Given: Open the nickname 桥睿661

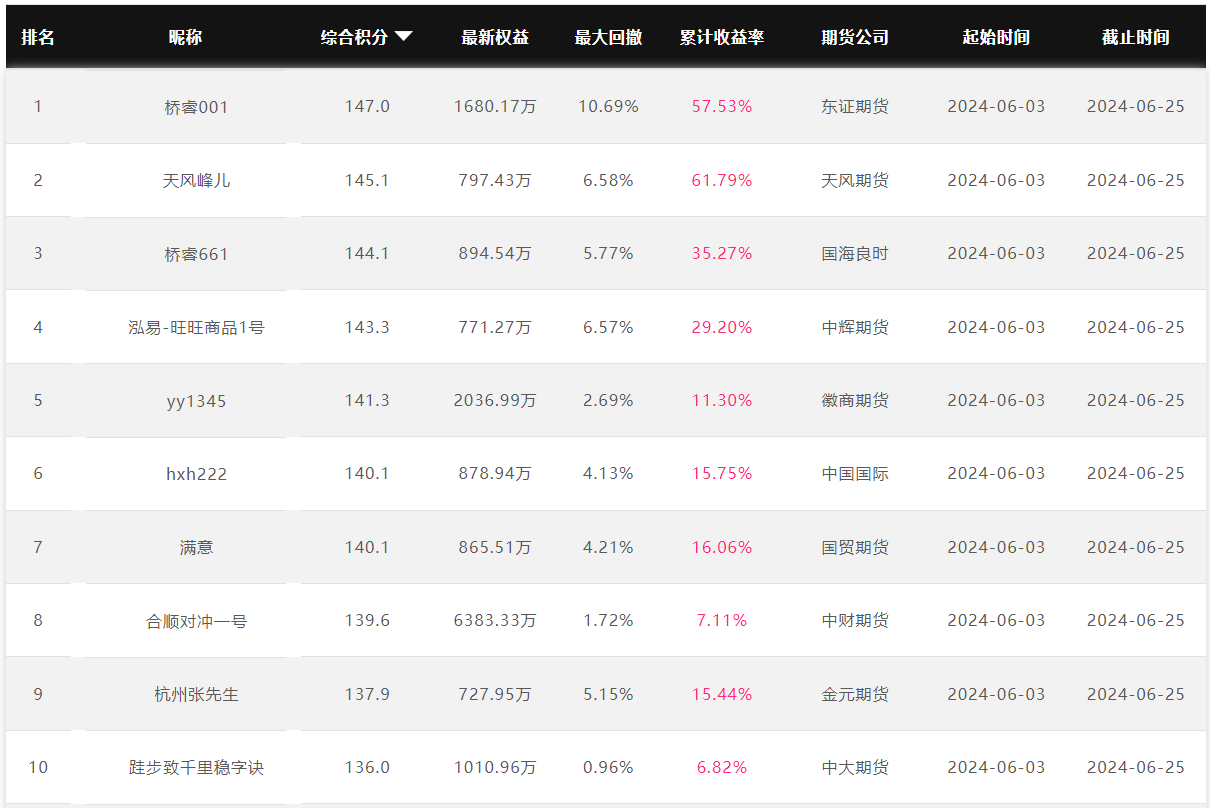Looking at the screenshot, I should [x=196, y=254].
